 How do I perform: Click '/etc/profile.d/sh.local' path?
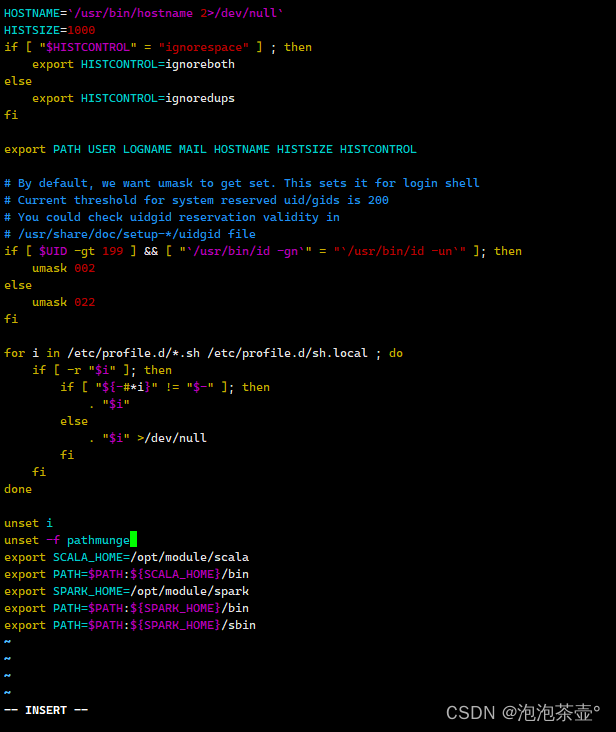pyautogui.click(x=287, y=353)
